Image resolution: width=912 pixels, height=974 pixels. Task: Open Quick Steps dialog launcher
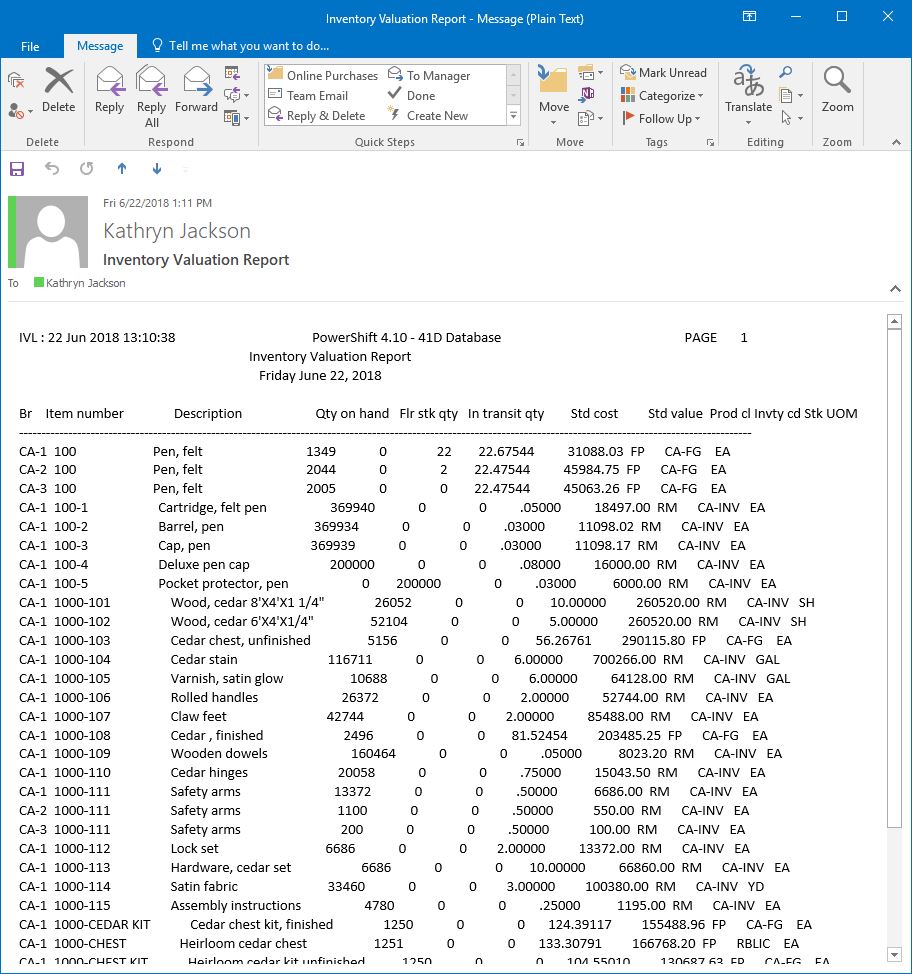coord(520,143)
